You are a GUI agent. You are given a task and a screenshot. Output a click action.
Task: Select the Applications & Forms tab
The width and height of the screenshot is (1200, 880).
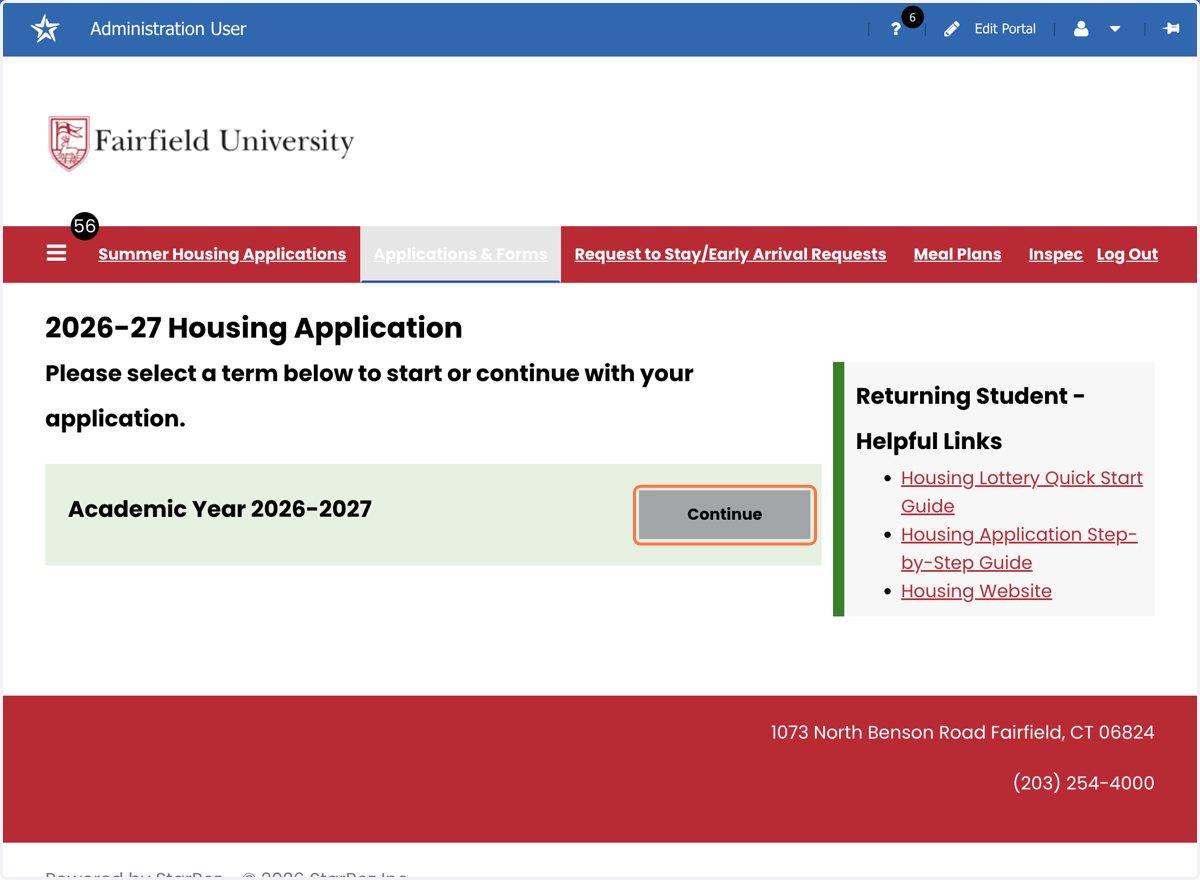[460, 254]
